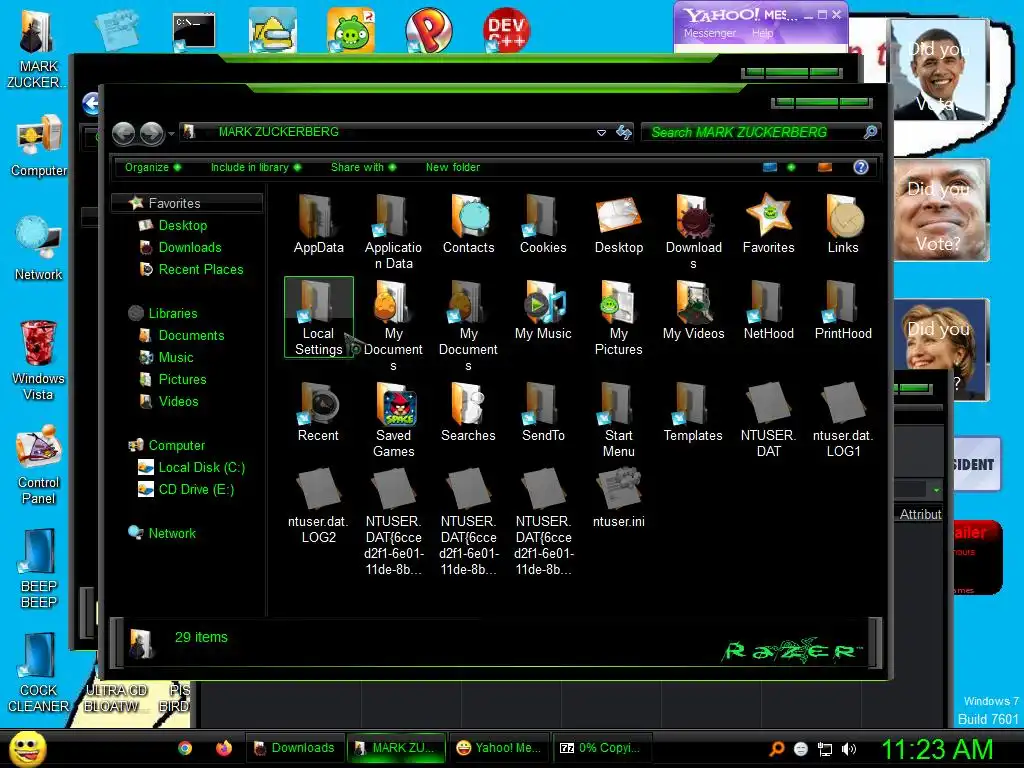1024x768 pixels.
Task: Open the Cookies folder
Action: tap(543, 224)
